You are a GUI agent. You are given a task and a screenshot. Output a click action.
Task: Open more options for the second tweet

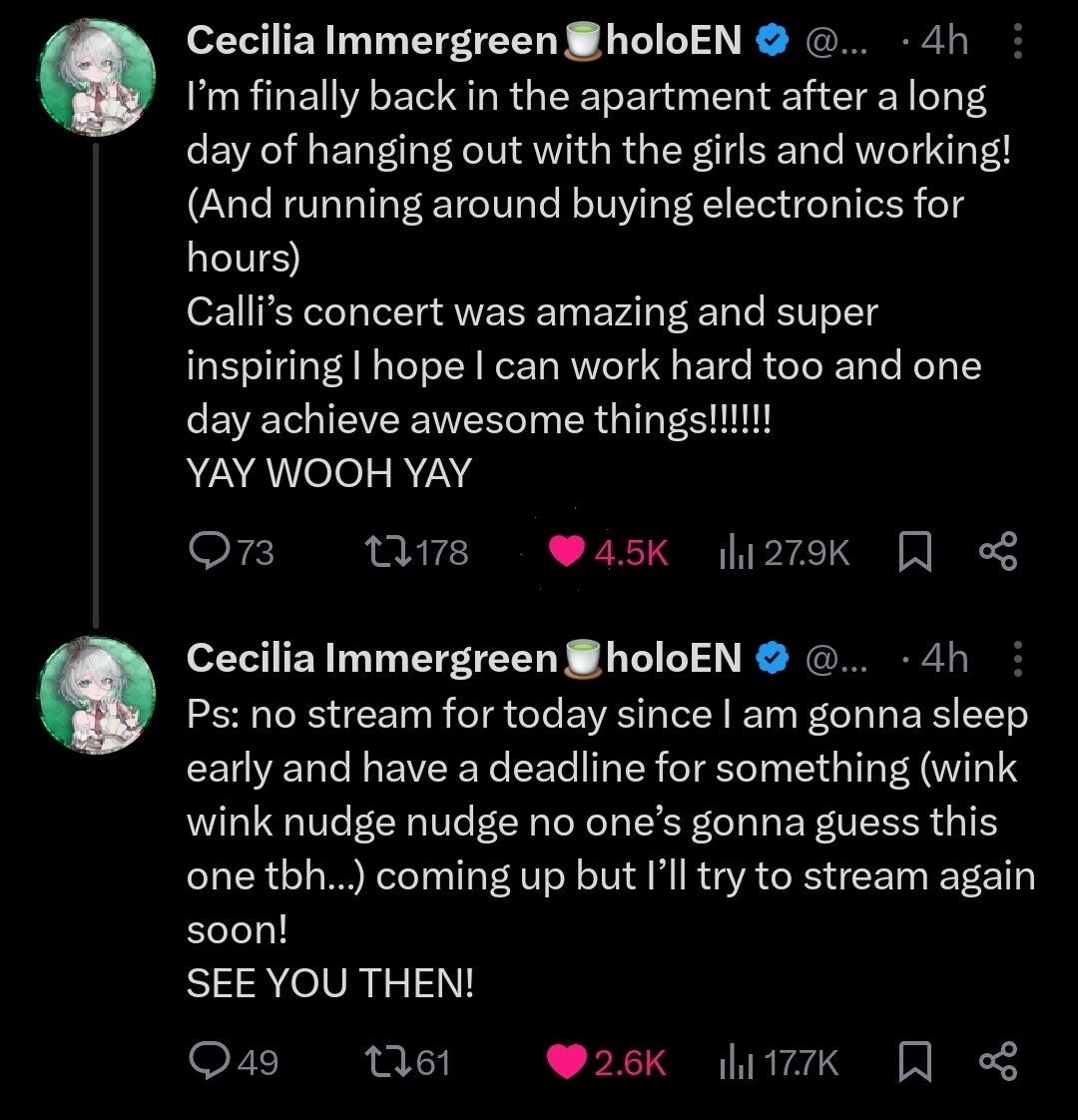1017,659
